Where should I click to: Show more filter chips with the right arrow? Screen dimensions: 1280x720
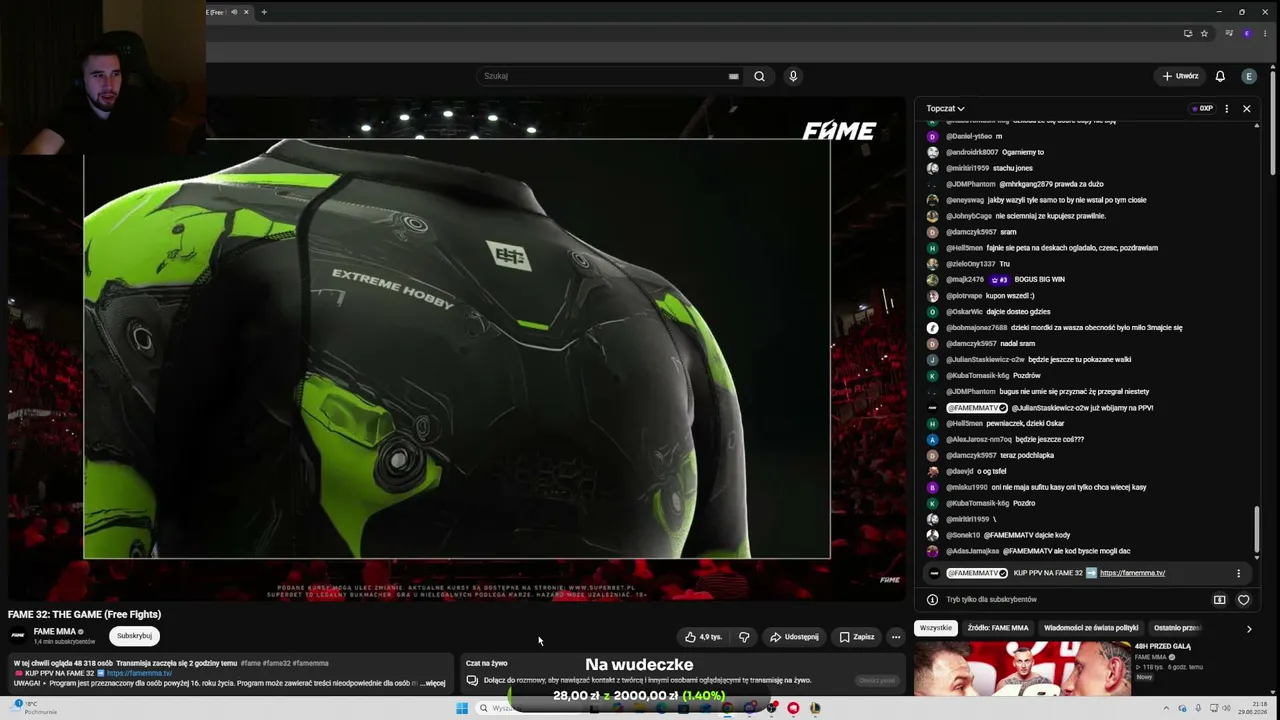coord(1248,629)
